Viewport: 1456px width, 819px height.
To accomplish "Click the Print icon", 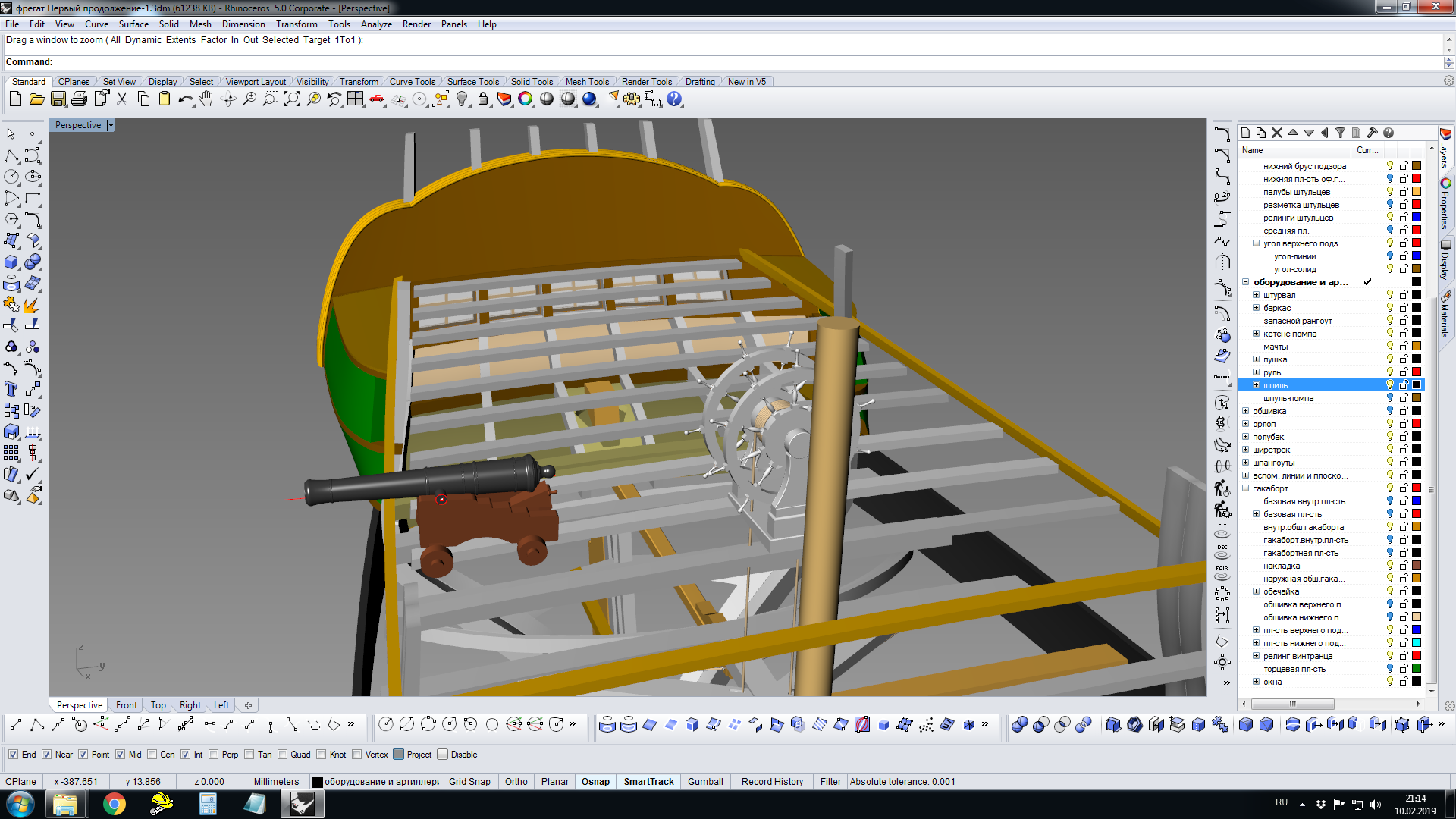I will [79, 99].
